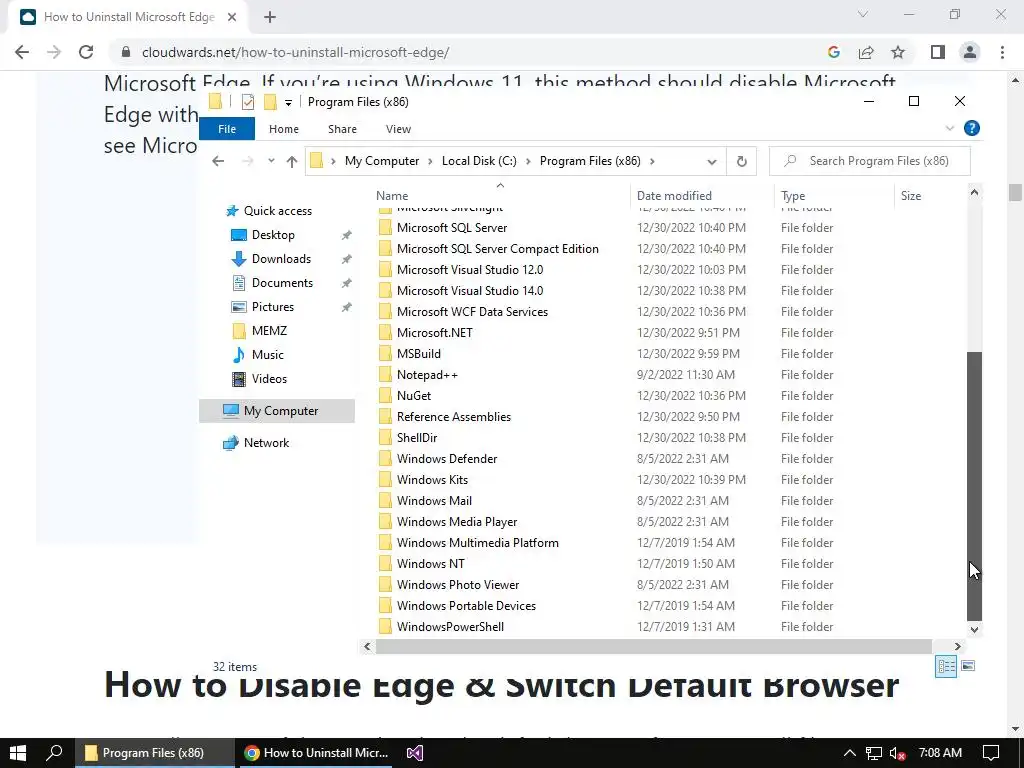Show hidden system tray icons
Viewport: 1024px width, 768px height.
coord(850,753)
